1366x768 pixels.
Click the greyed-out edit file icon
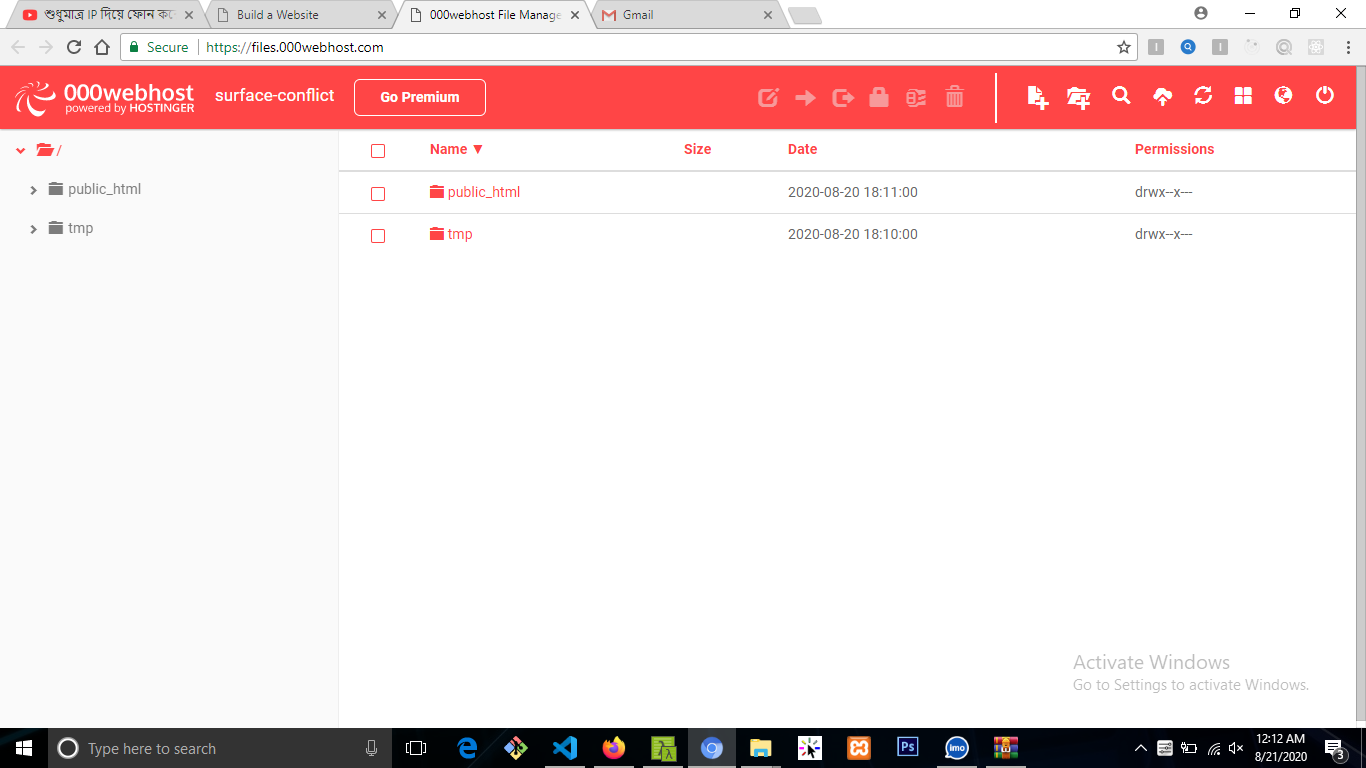tap(768, 97)
